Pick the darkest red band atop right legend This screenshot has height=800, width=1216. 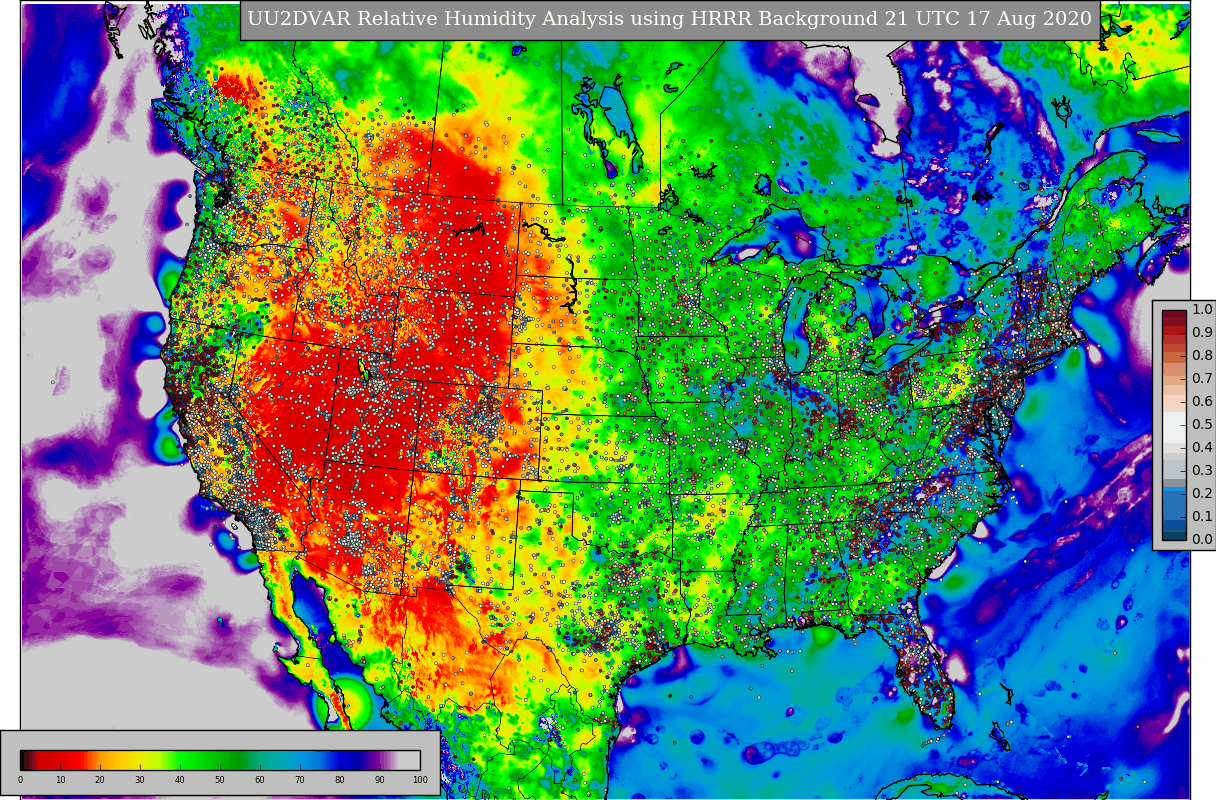1174,316
